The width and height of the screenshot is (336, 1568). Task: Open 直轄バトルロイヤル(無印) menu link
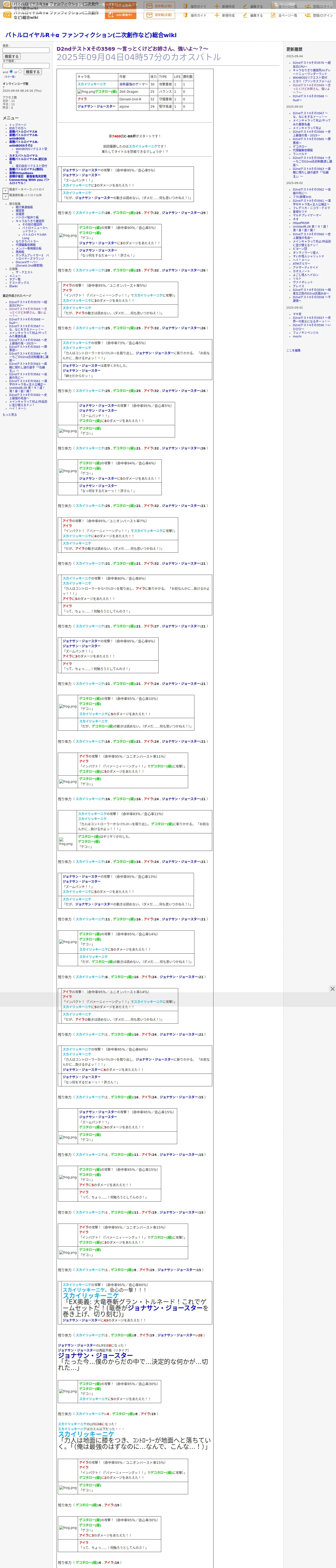coord(26,169)
